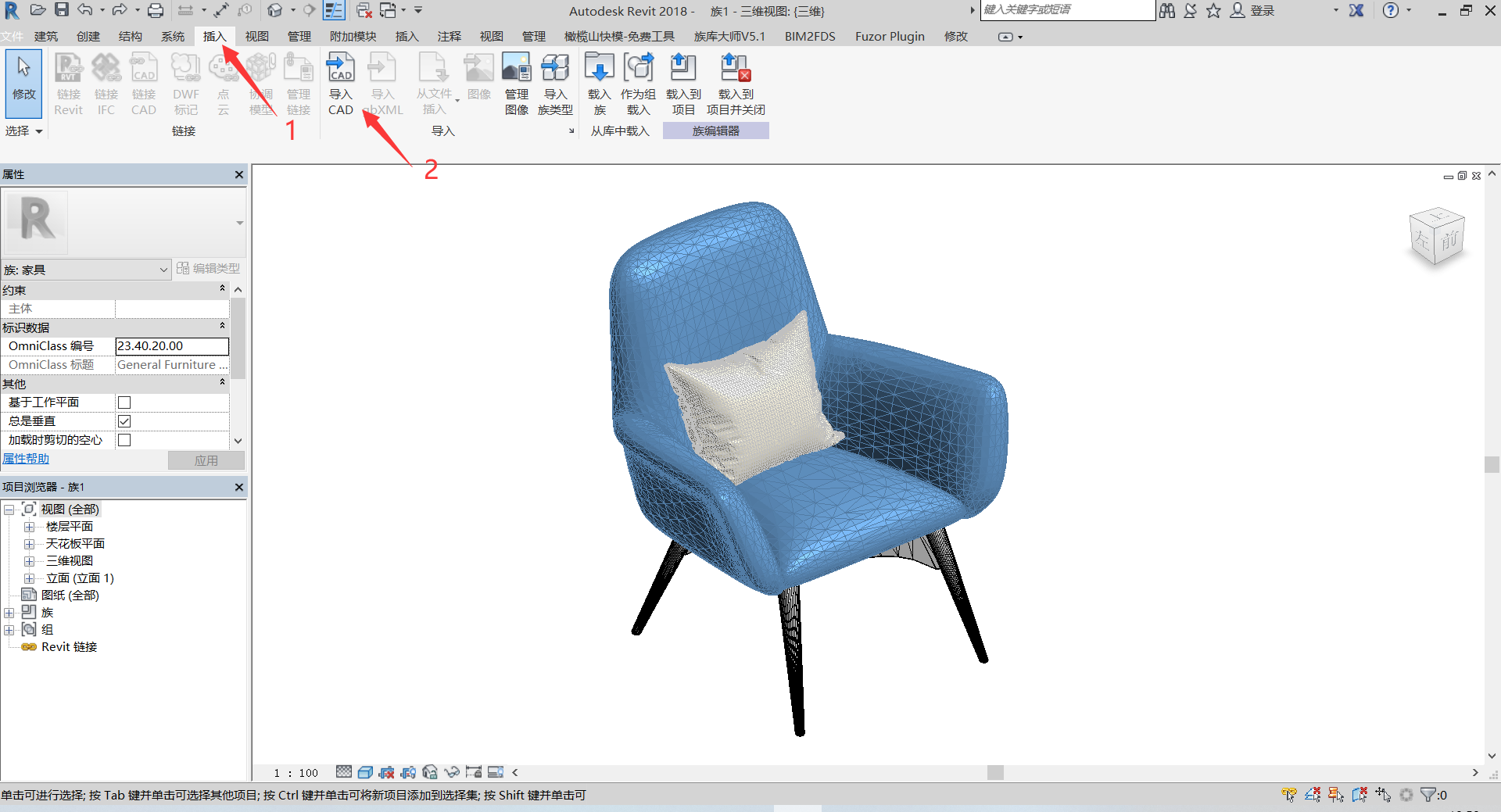The image size is (1501, 812).
Task: Select the 链接IFC tool
Action: [106, 82]
